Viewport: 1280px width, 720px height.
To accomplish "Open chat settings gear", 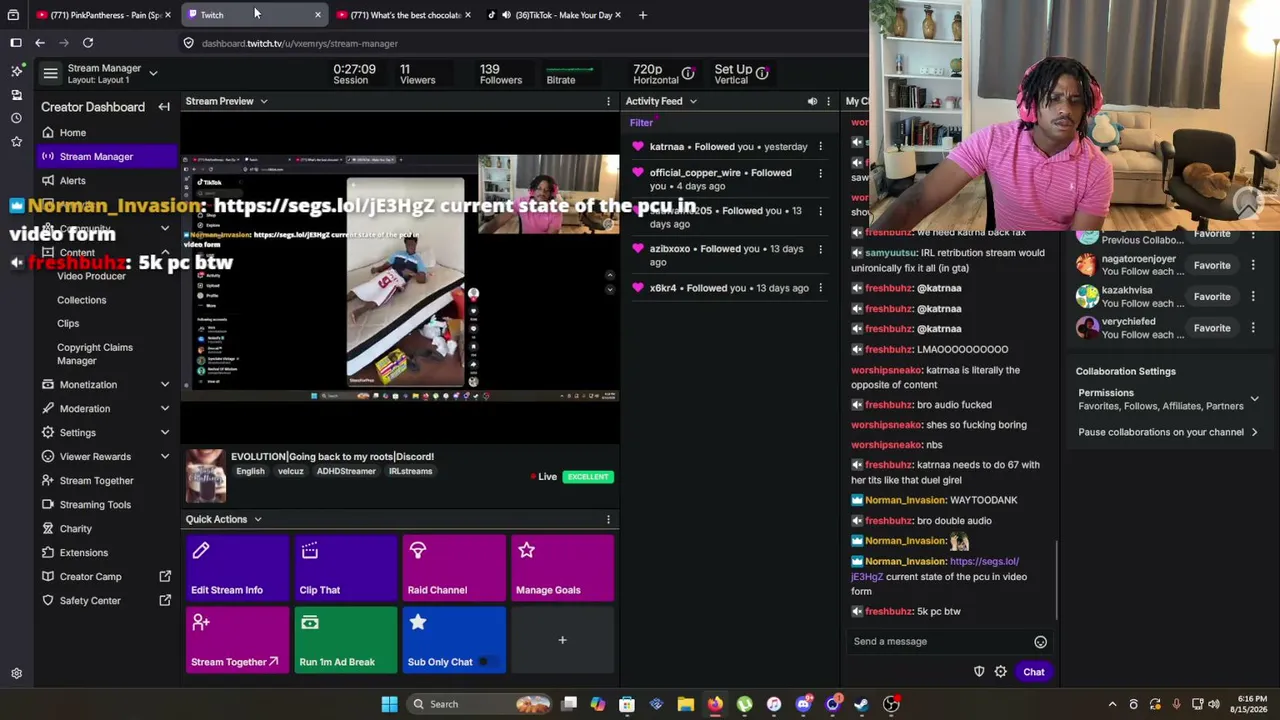I will tap(1000, 672).
